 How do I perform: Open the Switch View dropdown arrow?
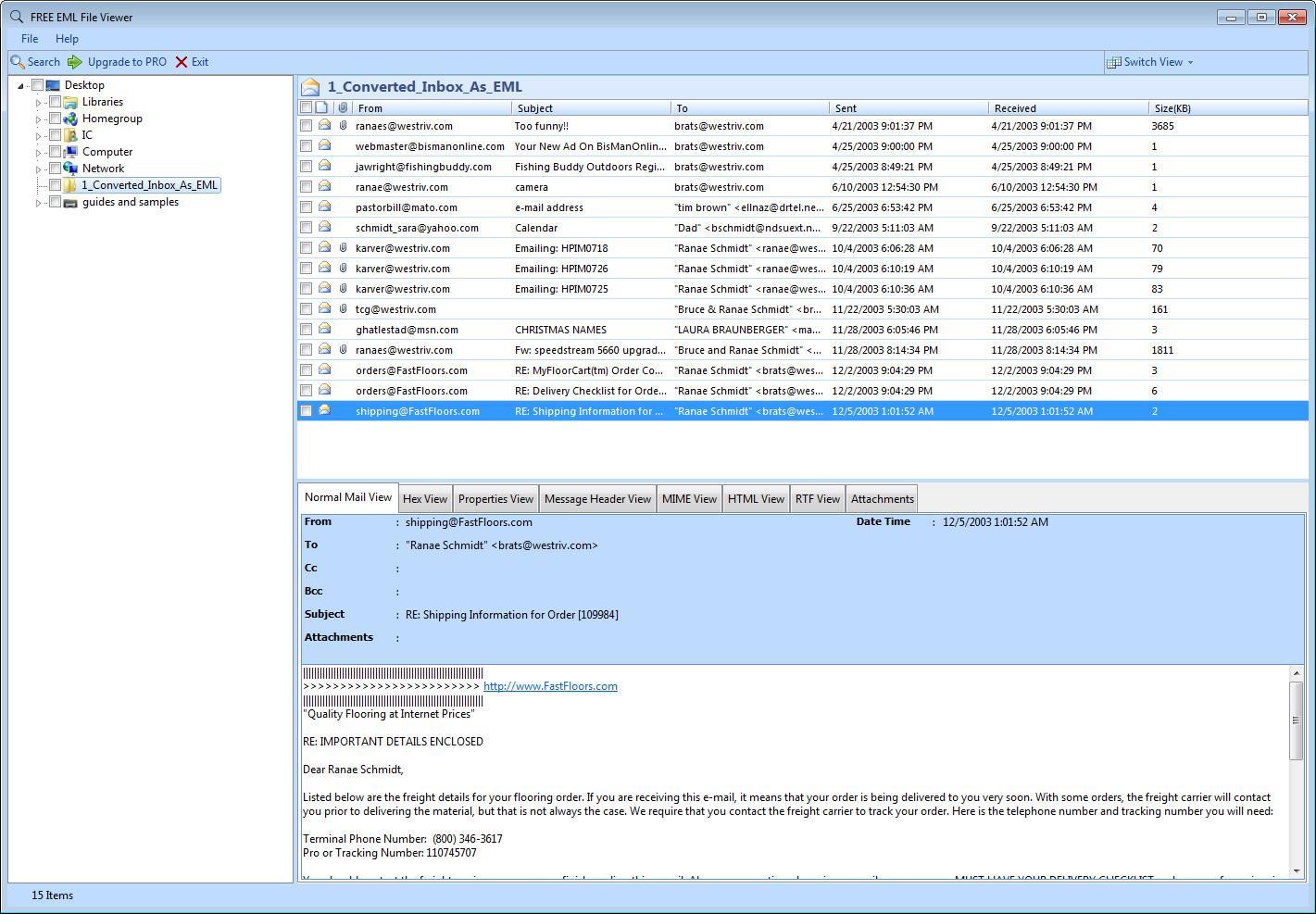tap(1190, 63)
